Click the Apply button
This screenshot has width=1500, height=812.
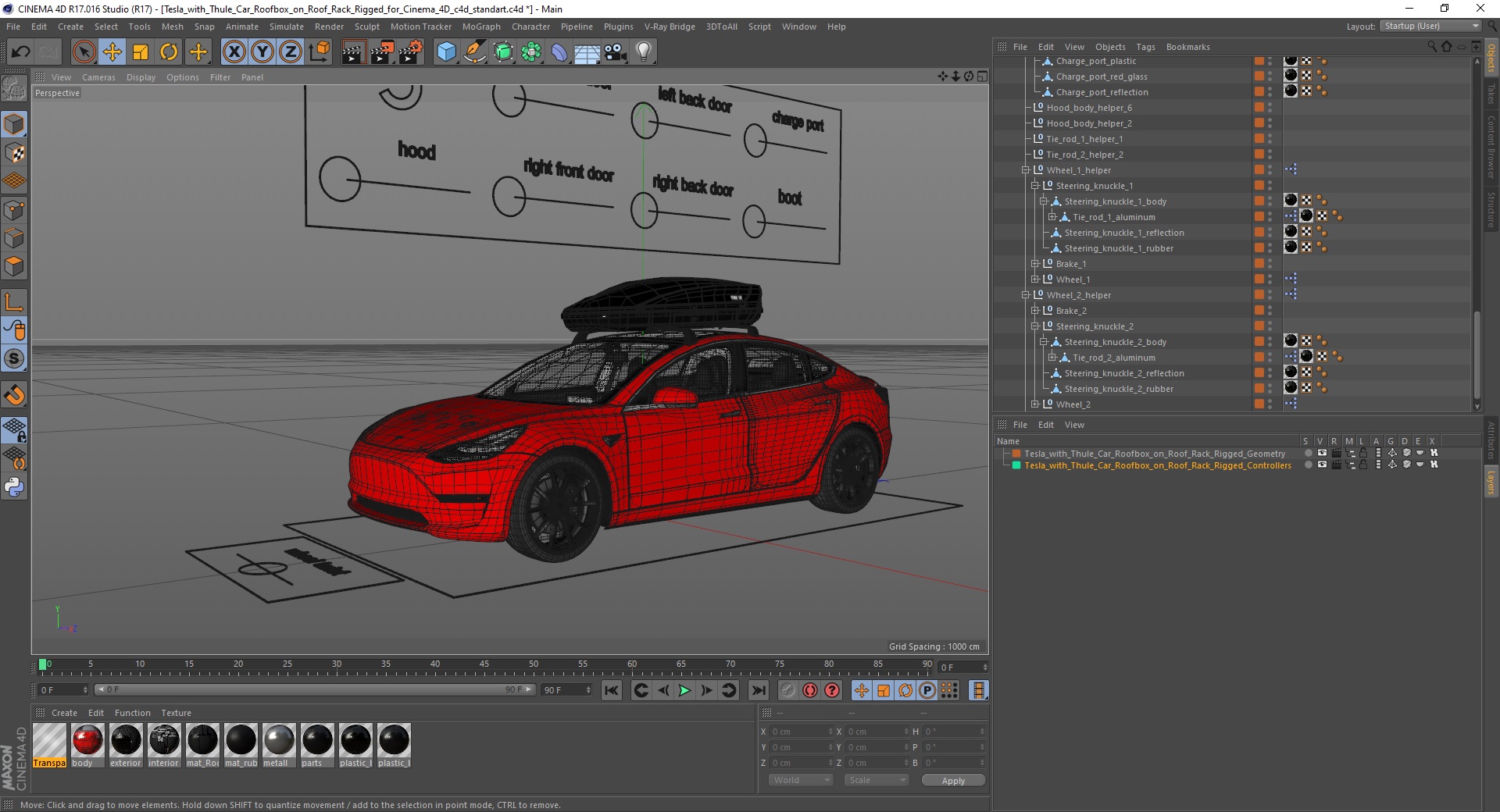click(953, 780)
